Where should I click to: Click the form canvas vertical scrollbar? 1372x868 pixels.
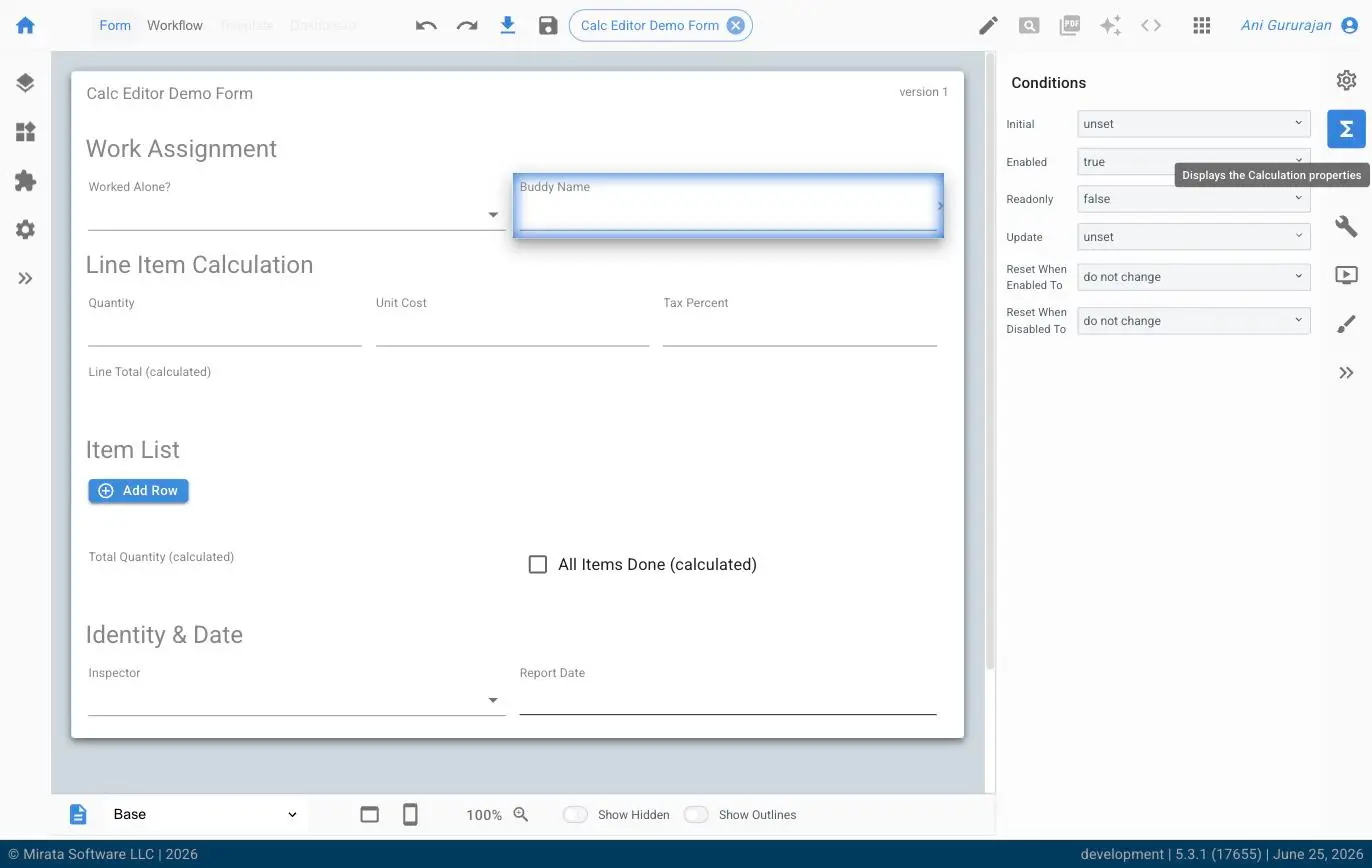point(990,360)
